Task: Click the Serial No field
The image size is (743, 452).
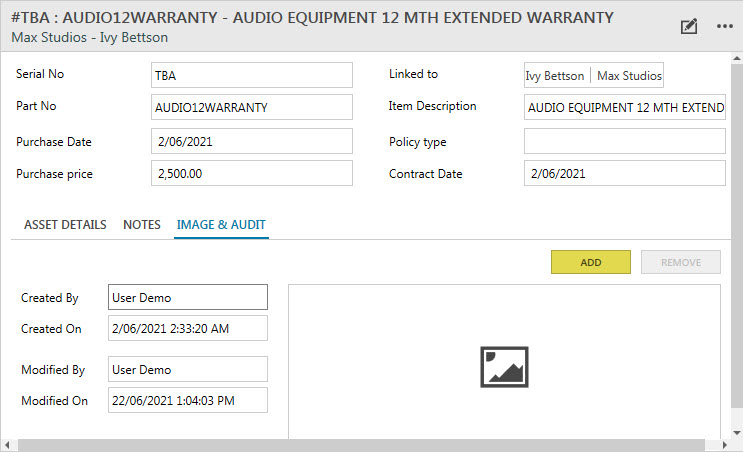Action: coord(252,75)
